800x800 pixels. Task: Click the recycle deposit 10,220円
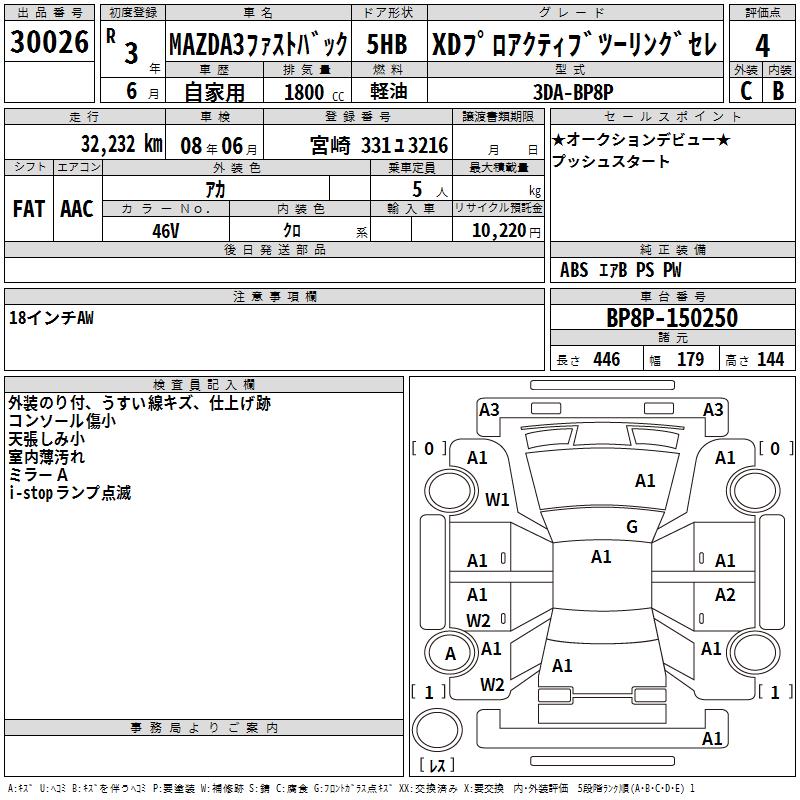[506, 231]
